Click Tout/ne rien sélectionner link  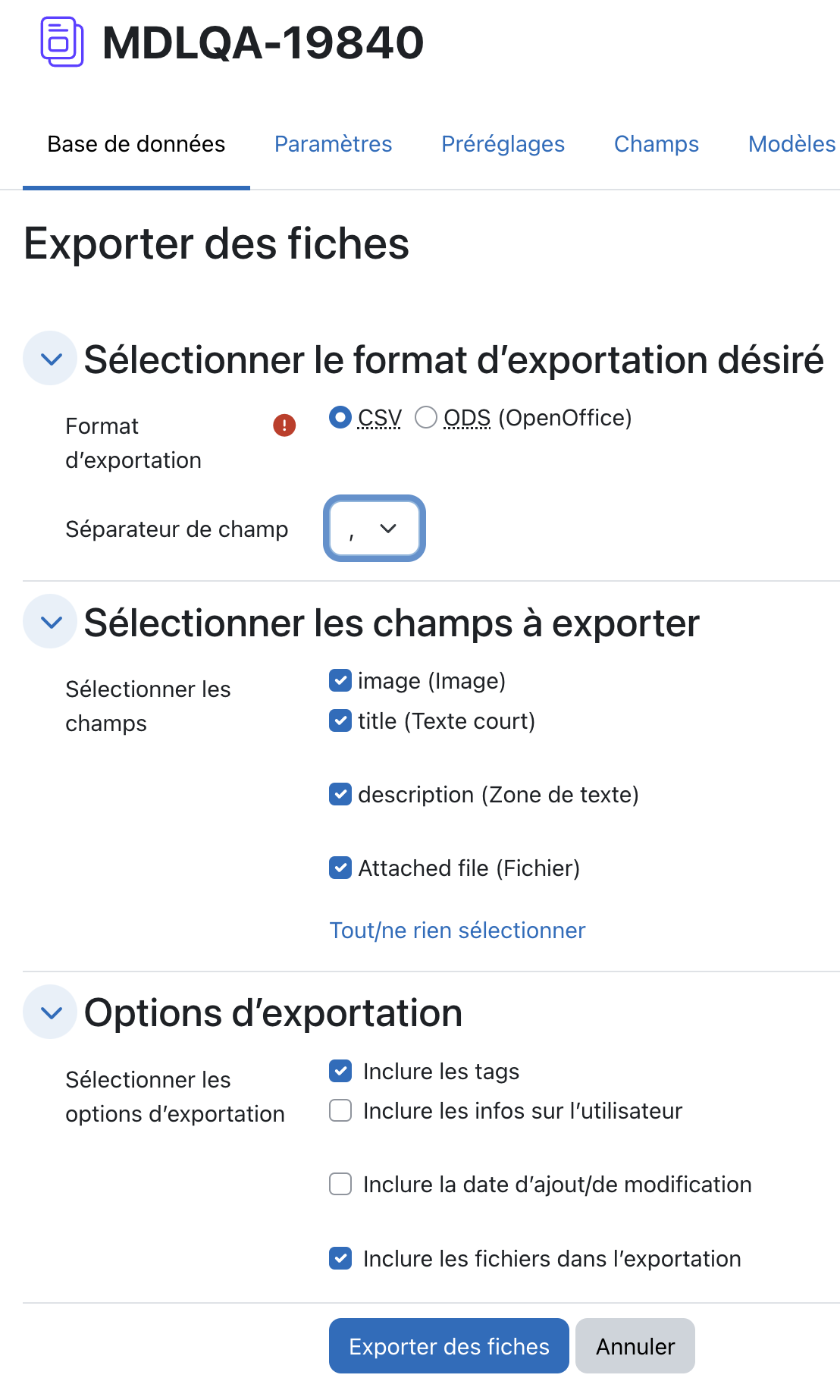(x=457, y=931)
